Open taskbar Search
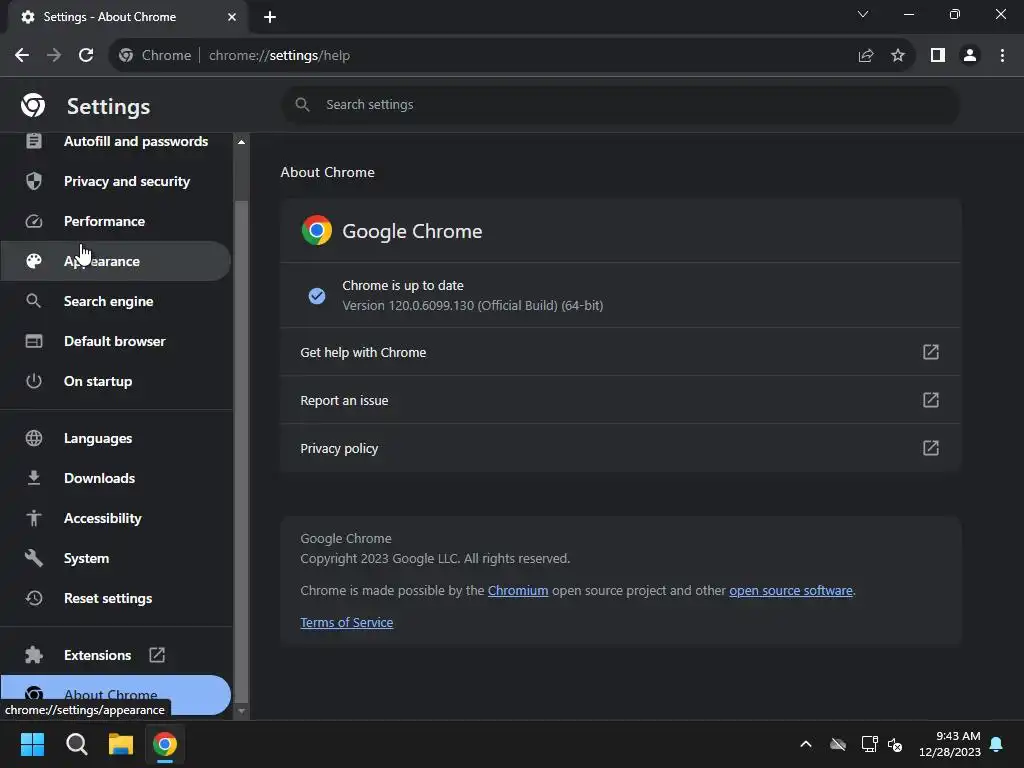Image resolution: width=1024 pixels, height=768 pixels. click(76, 744)
